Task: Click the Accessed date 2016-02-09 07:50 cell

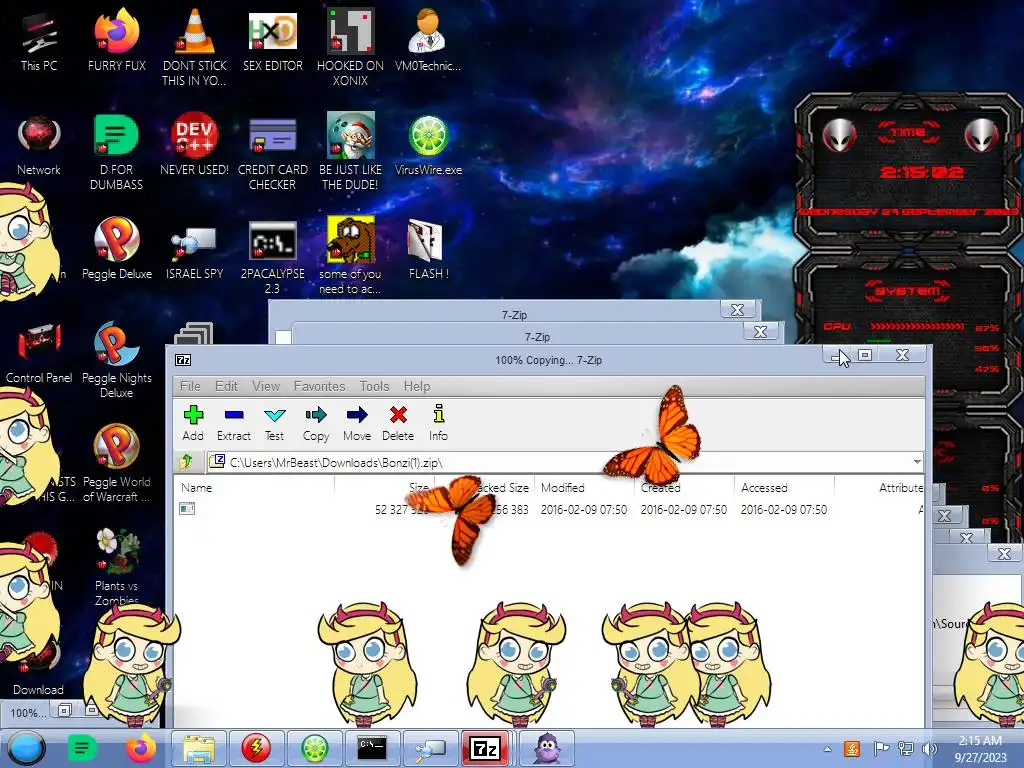Action: (x=784, y=509)
